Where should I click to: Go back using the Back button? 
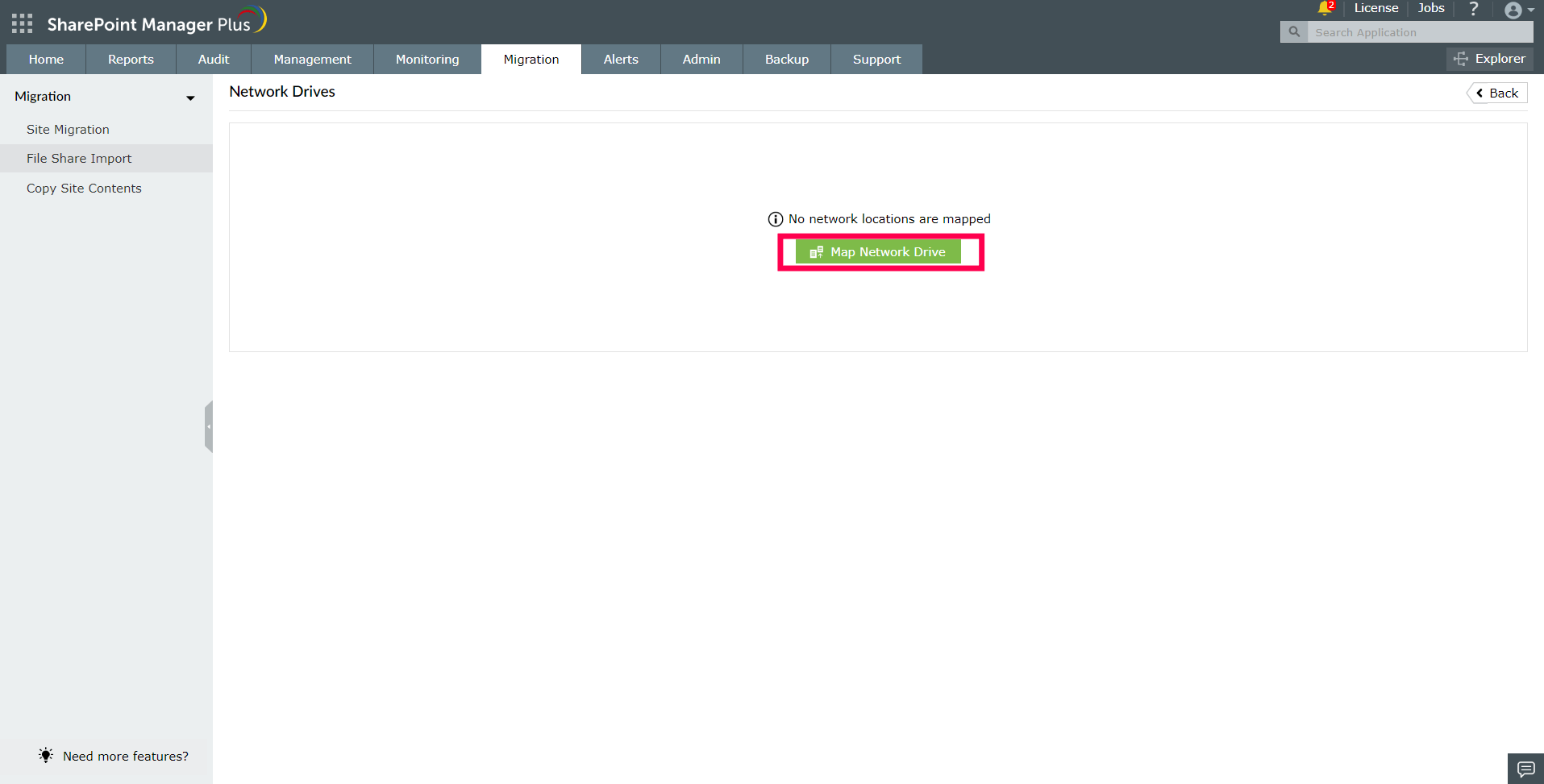[1497, 93]
